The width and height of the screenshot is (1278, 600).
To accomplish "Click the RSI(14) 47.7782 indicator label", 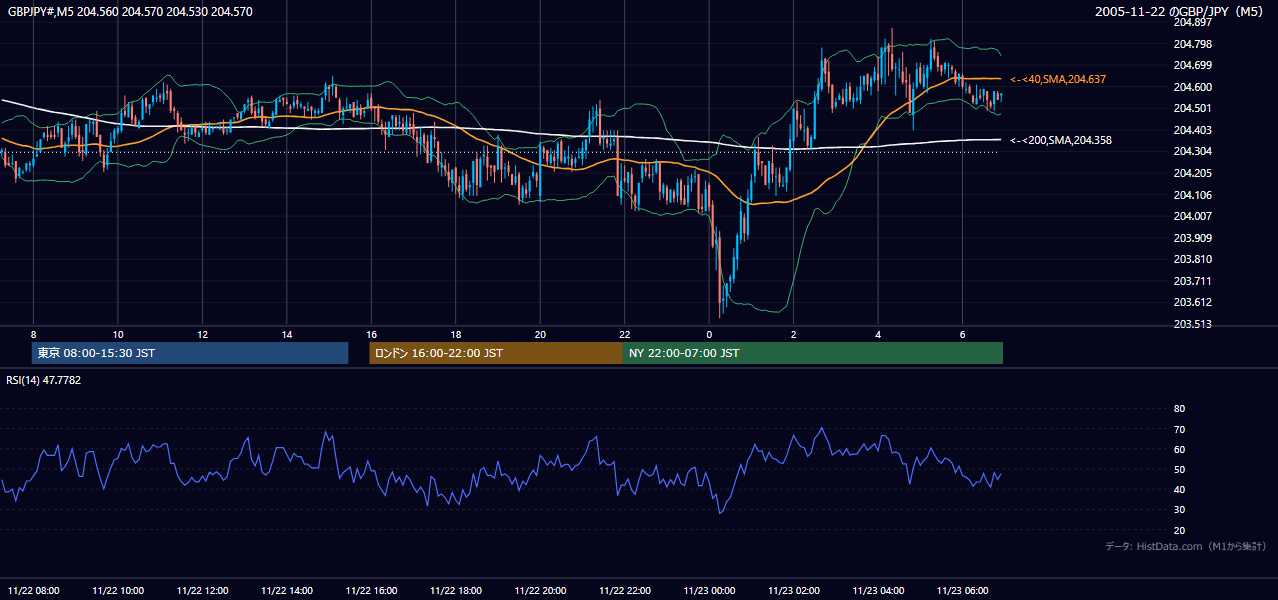I will (44, 380).
